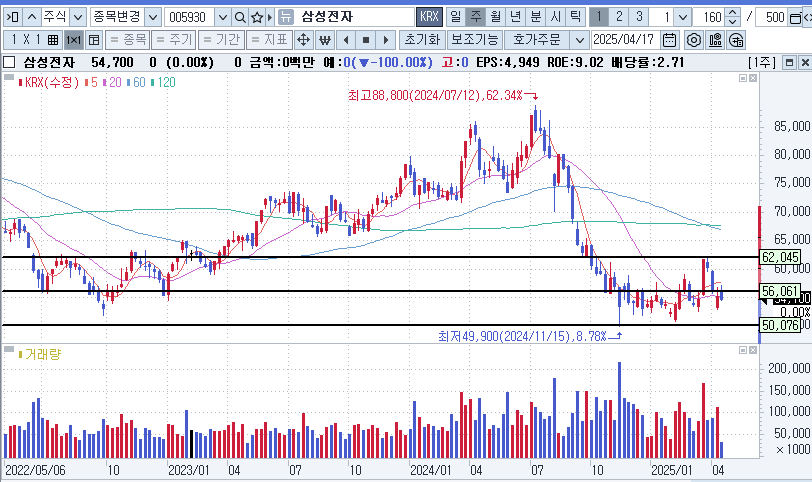Viewport: 812px width, 482px height.
Task: Select preset 1 button
Action: click(599, 17)
